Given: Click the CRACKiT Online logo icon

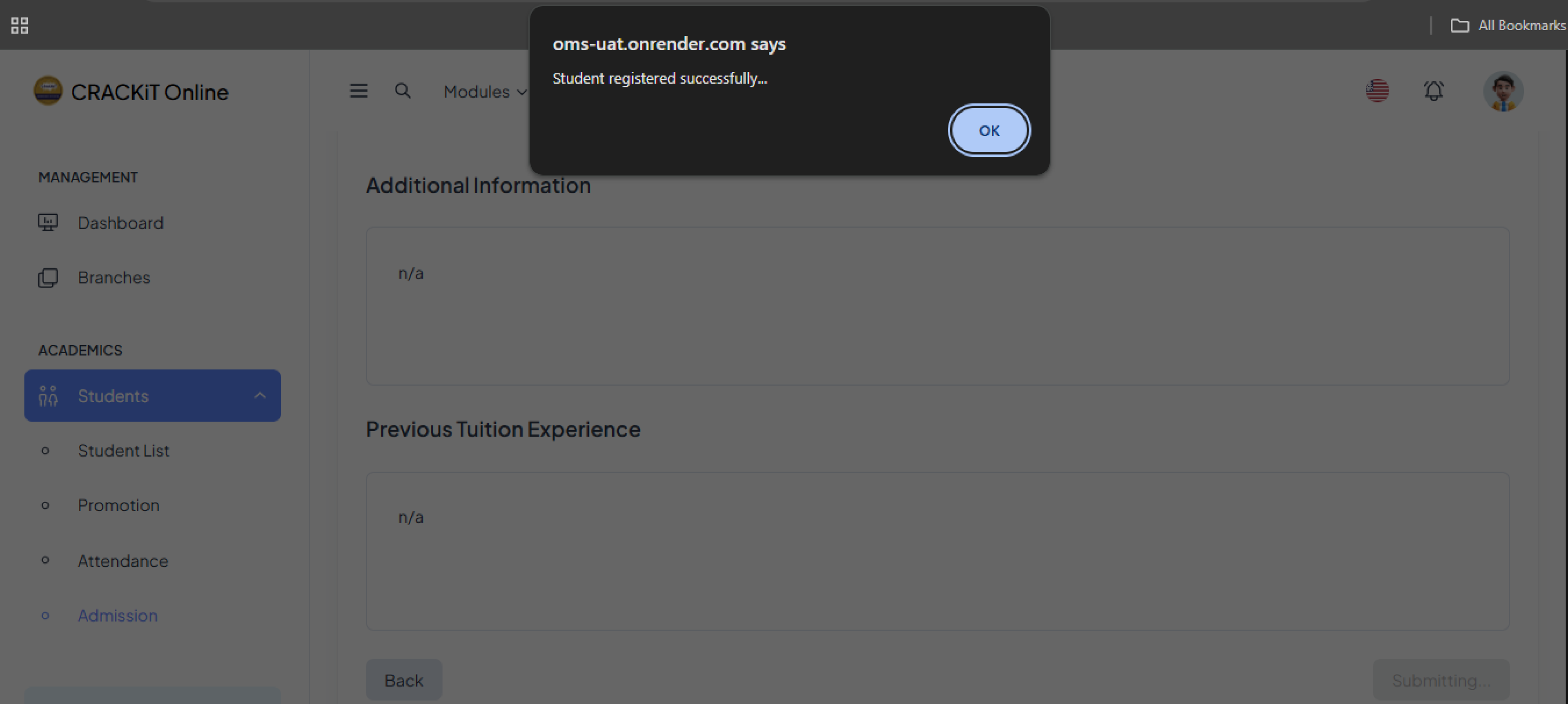Looking at the screenshot, I should (x=47, y=91).
